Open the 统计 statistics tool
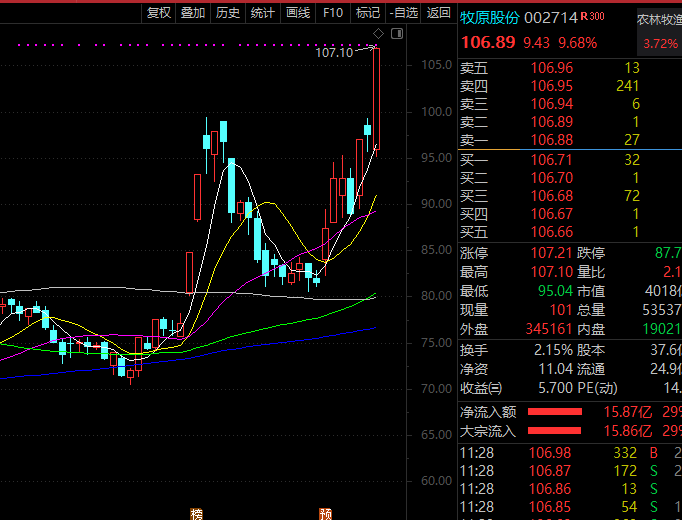Viewport: 682px width, 520px height. tap(262, 13)
